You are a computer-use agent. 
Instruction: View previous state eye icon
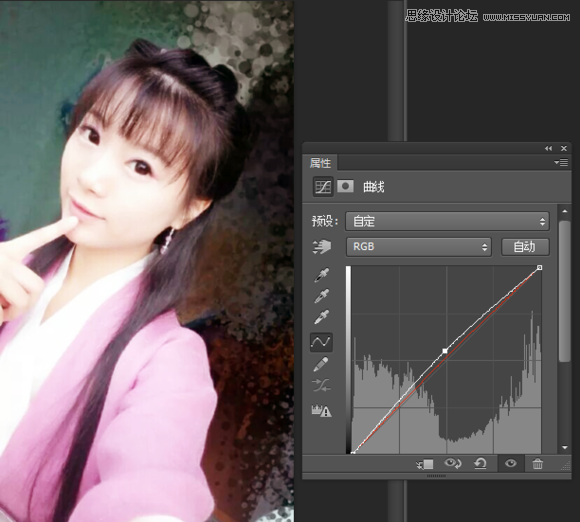pyautogui.click(x=453, y=463)
